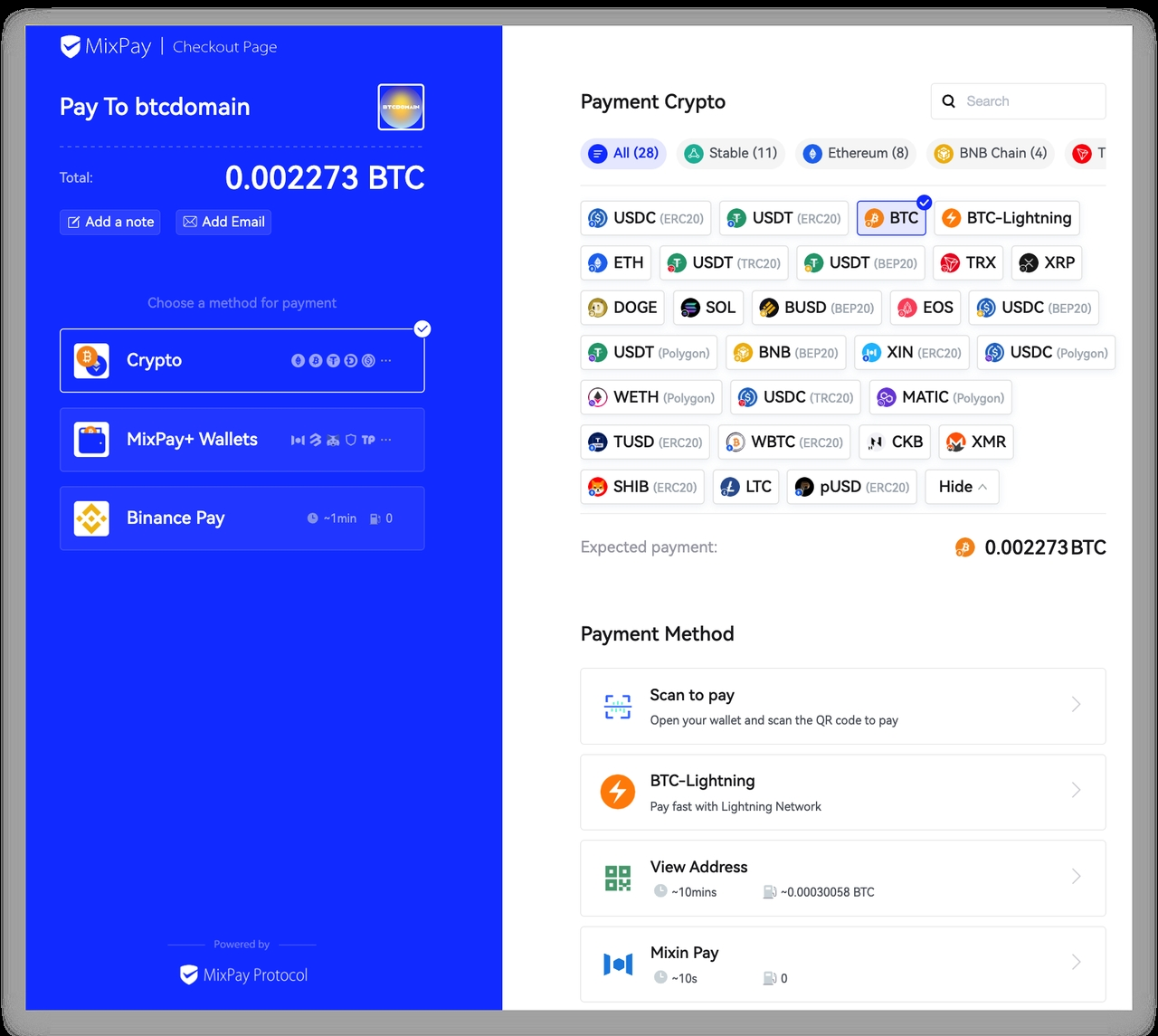The height and width of the screenshot is (1036, 1158).
Task: Click the Add Email button
Action: [223, 222]
